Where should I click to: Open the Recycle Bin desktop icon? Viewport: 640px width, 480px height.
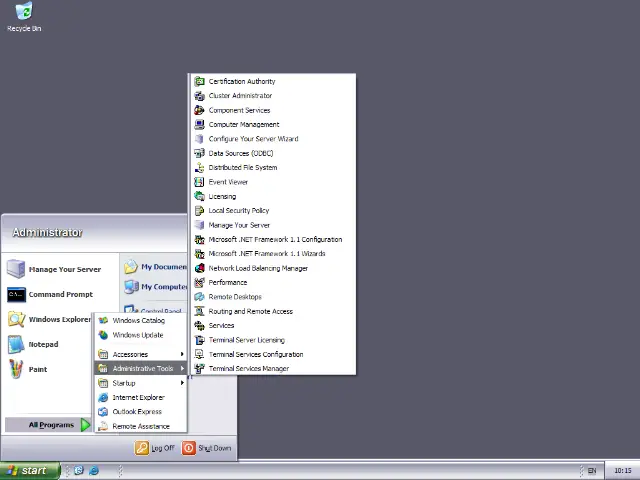pos(23,14)
